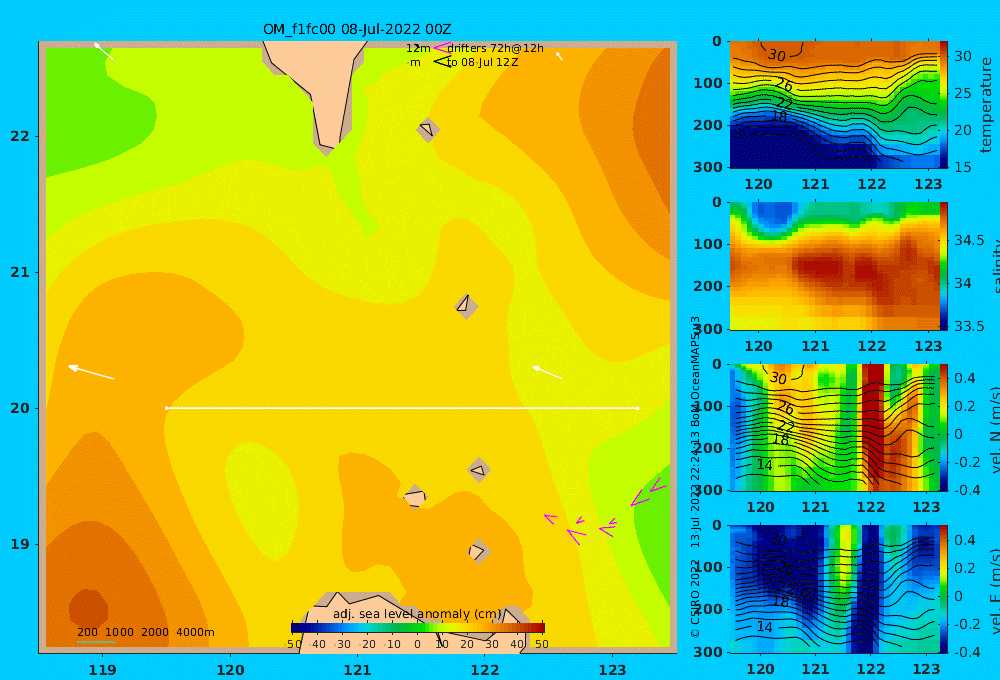Select the diamond island marker near 20.75N 121.85E
1000x680 pixels.
coord(466,306)
